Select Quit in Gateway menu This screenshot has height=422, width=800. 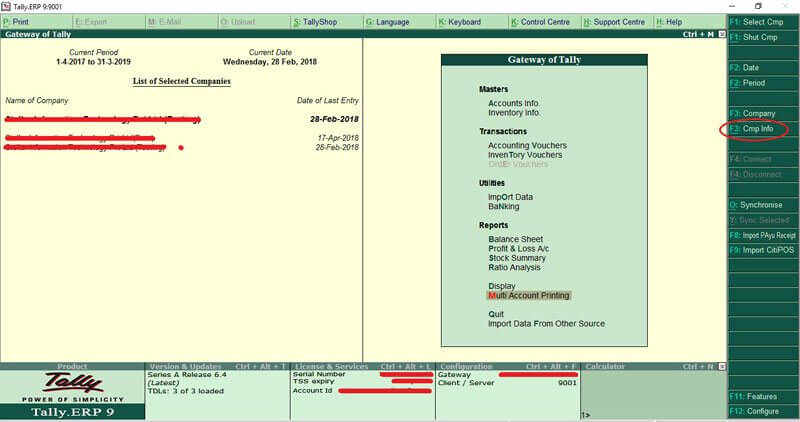click(x=495, y=314)
